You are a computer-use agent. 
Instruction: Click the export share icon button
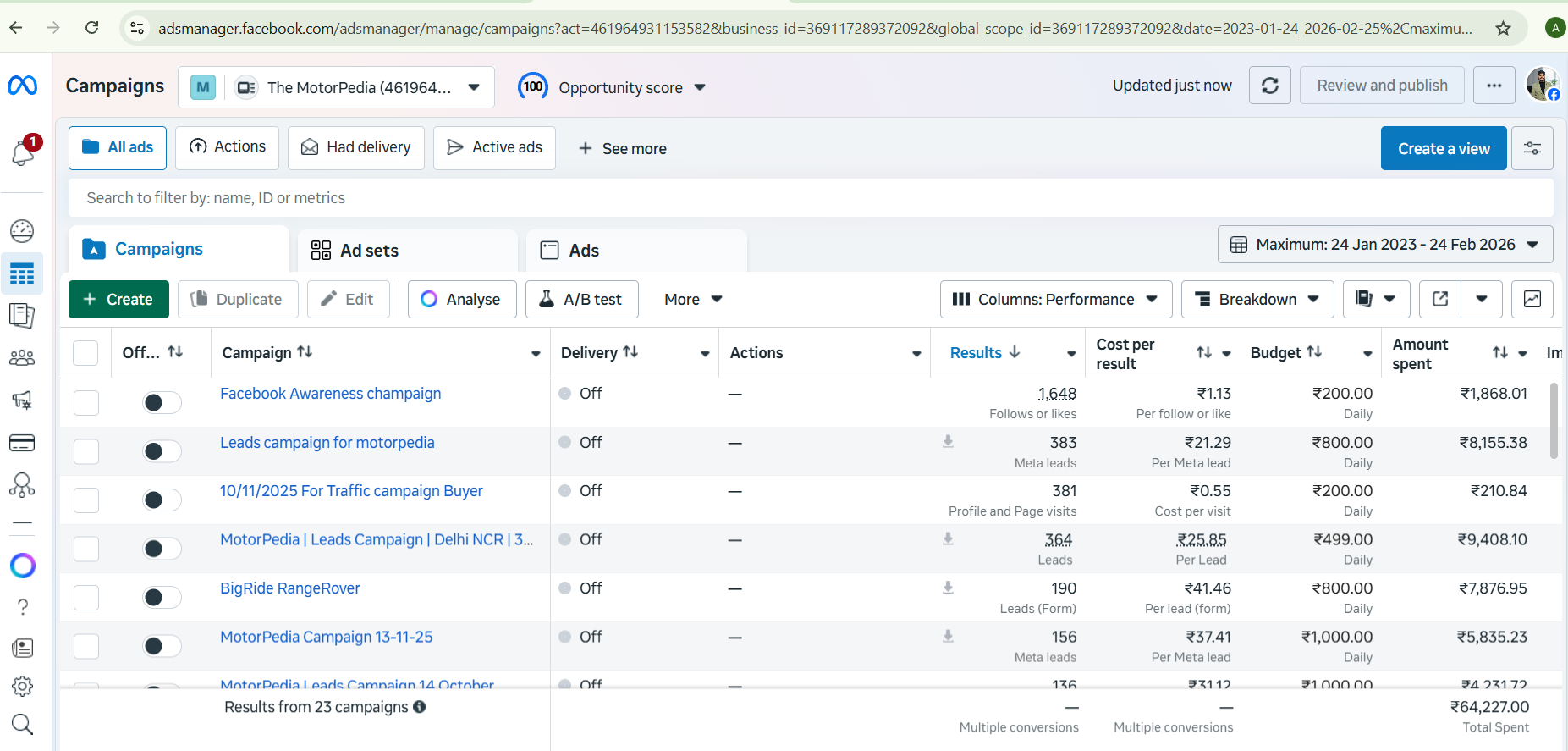1439,299
